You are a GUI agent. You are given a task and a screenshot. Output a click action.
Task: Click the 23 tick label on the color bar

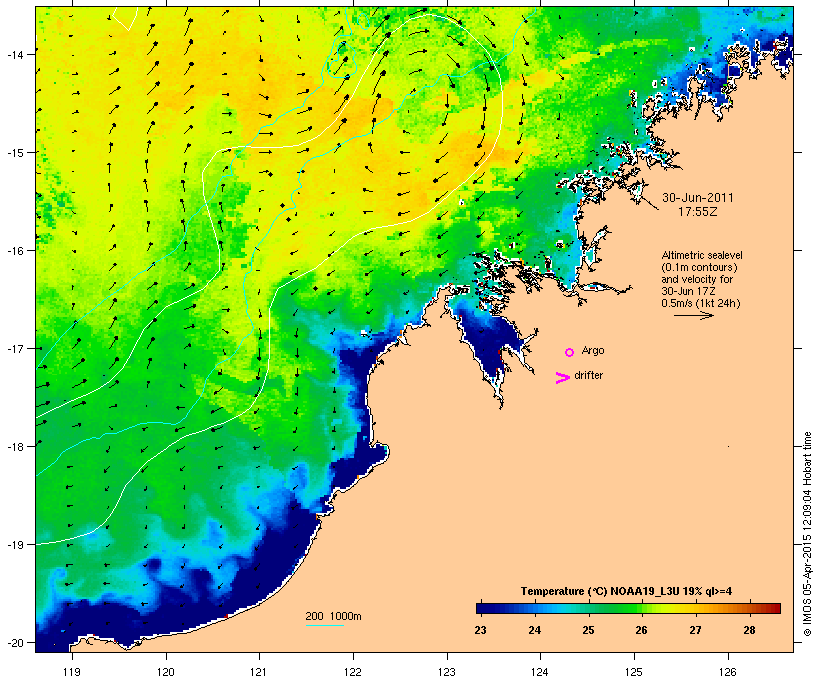tap(481, 630)
